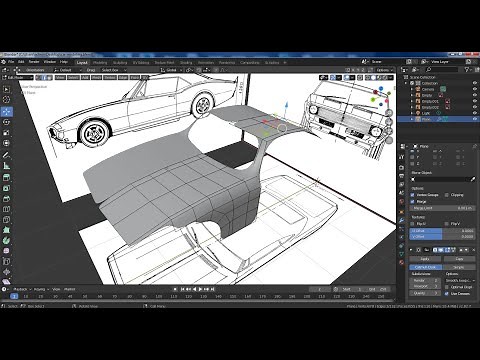The image size is (480, 360).
Task: Open the Output properties tab icon
Action: 402,176
